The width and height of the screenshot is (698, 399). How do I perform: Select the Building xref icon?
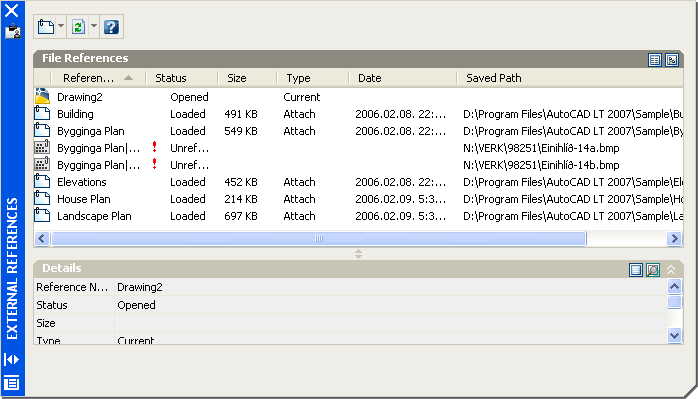coord(42,114)
